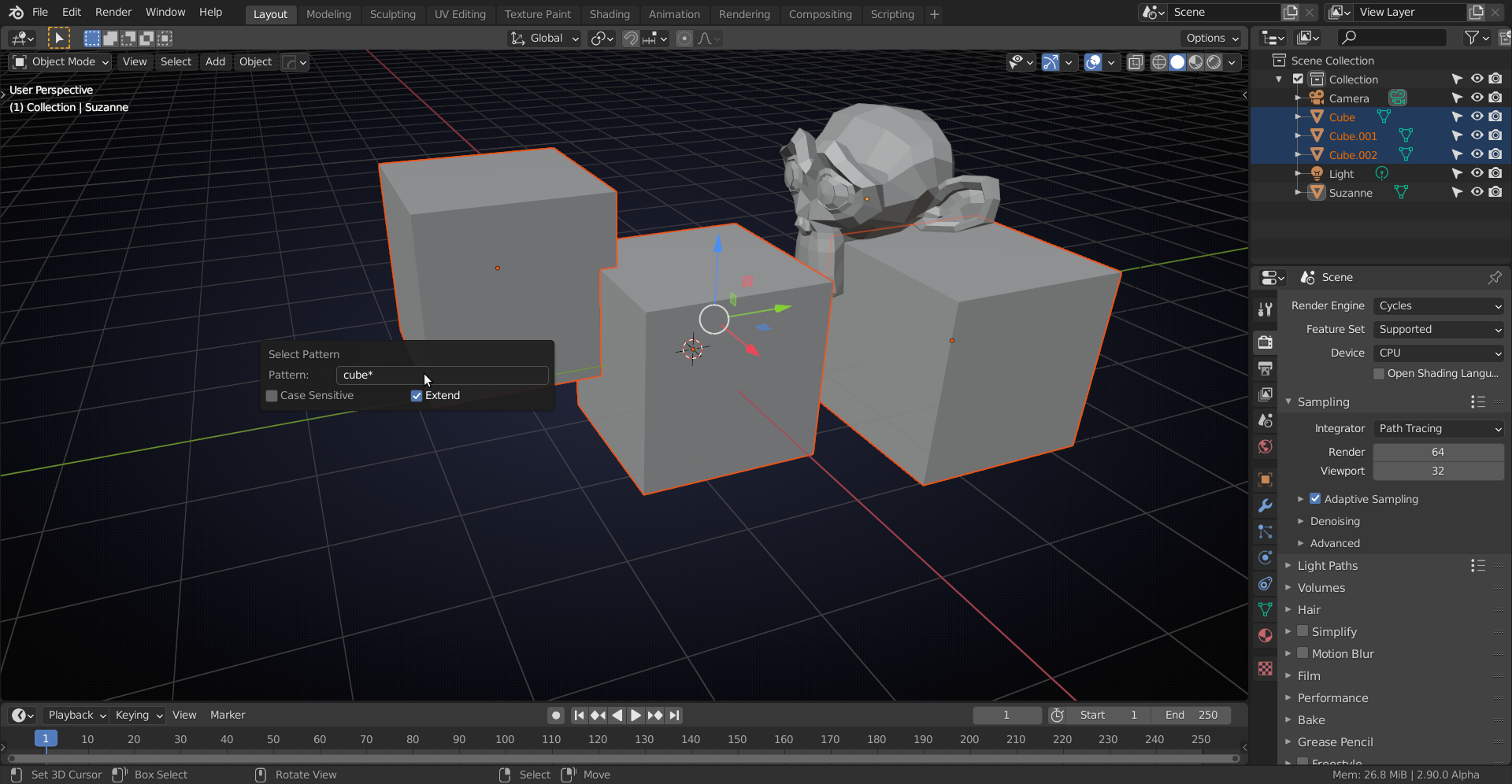Open the Render Engine dropdown
Viewport: 1512px width, 784px height.
pyautogui.click(x=1438, y=305)
